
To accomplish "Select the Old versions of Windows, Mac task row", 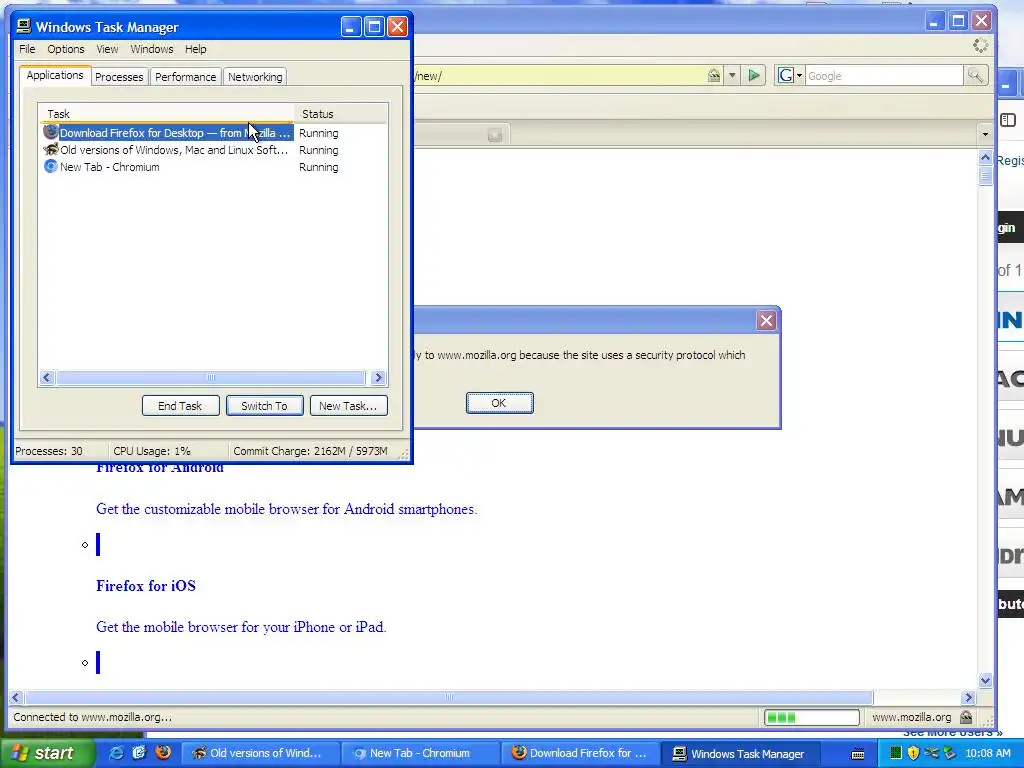I will click(213, 150).
